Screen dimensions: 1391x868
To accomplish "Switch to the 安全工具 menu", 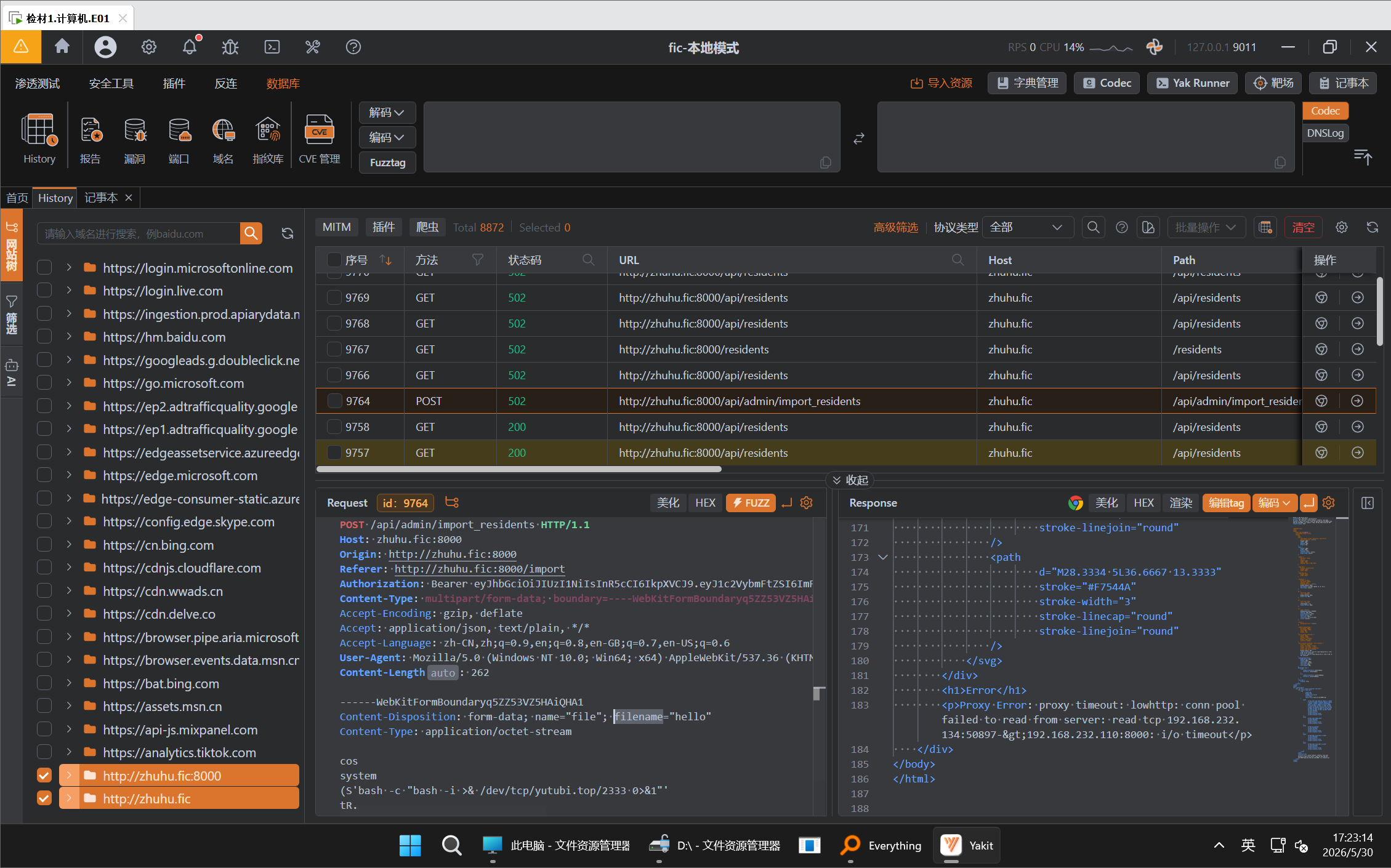I will (111, 83).
